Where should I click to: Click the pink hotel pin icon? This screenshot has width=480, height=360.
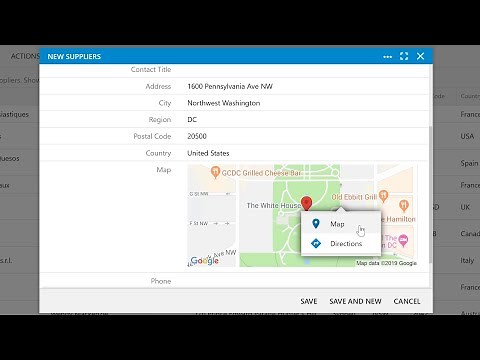tap(403, 240)
